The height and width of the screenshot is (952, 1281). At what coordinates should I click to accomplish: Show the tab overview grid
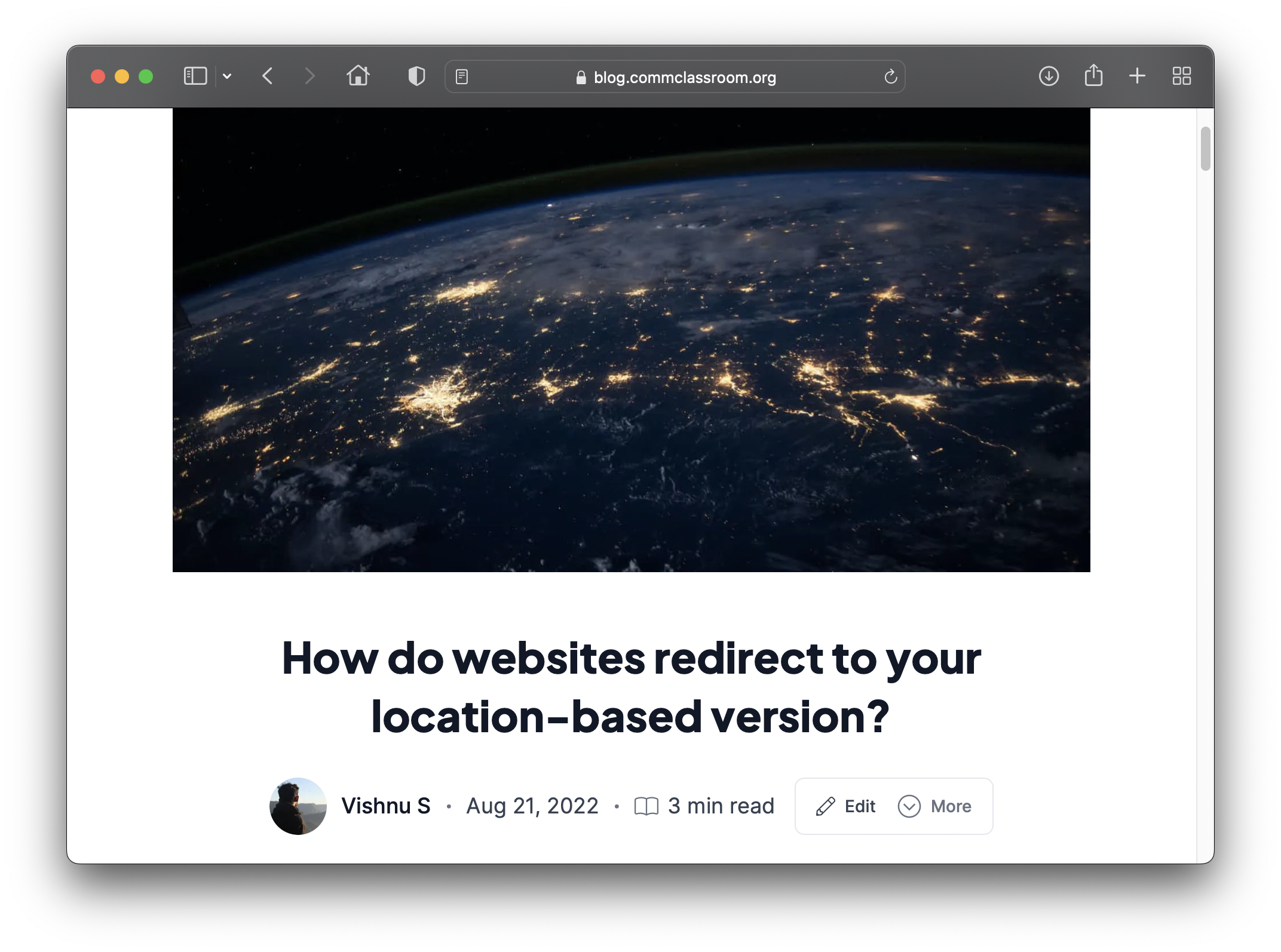[x=1181, y=76]
